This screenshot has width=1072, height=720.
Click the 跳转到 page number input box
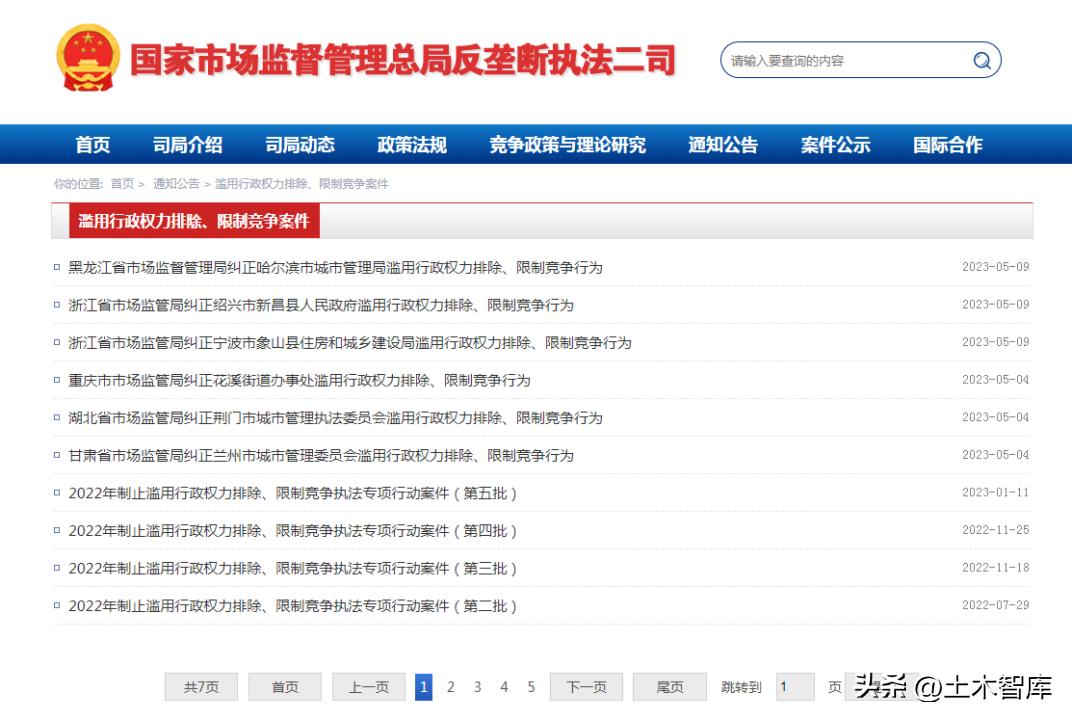[795, 687]
